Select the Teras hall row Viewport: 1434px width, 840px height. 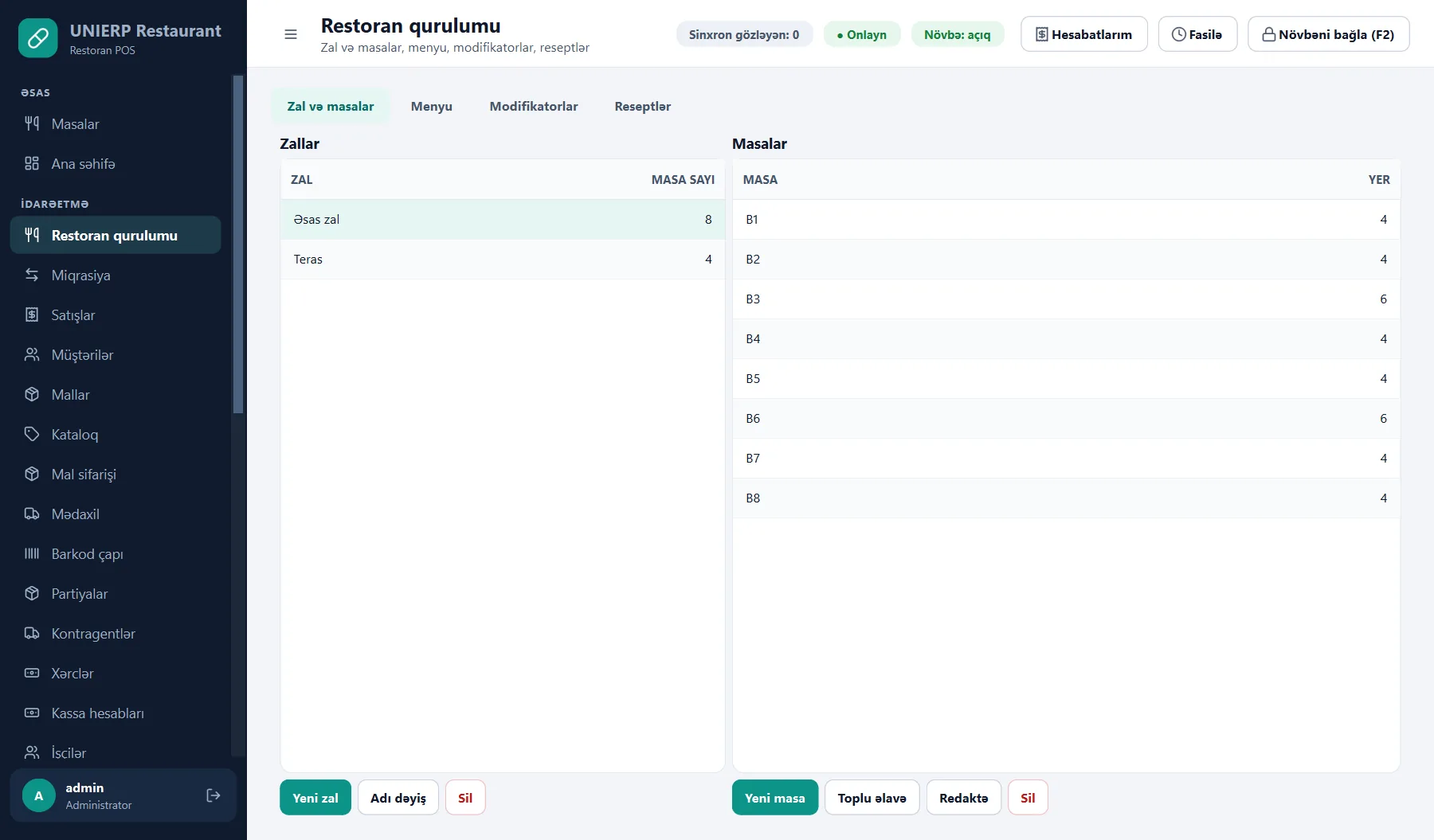[503, 260]
